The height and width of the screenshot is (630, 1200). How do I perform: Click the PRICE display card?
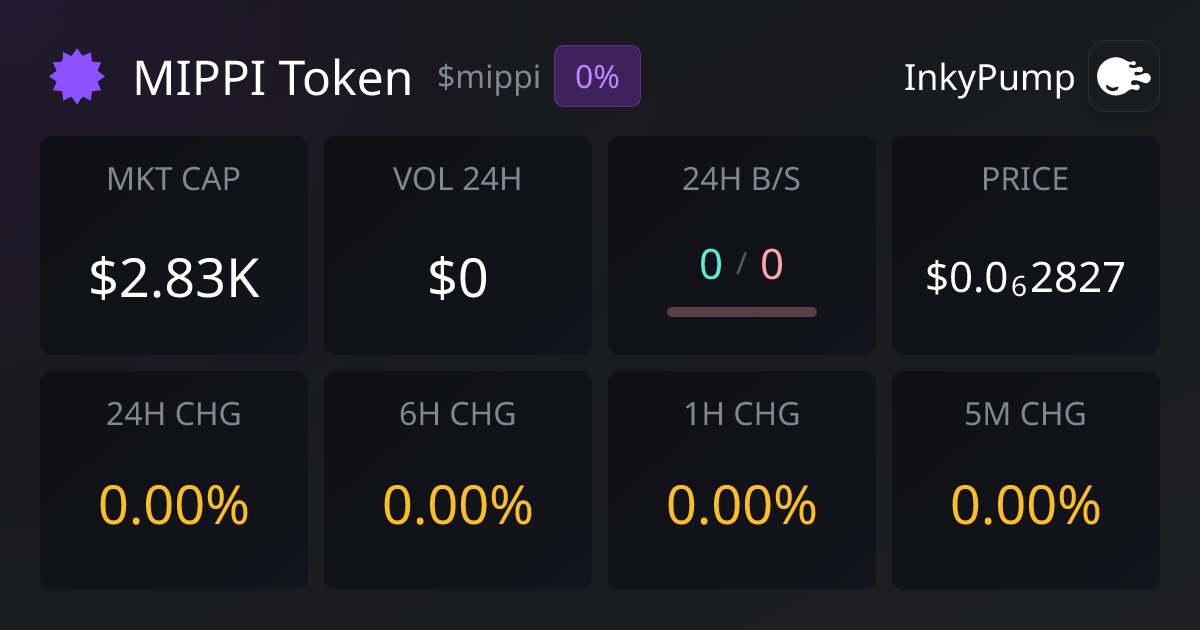coord(1026,245)
